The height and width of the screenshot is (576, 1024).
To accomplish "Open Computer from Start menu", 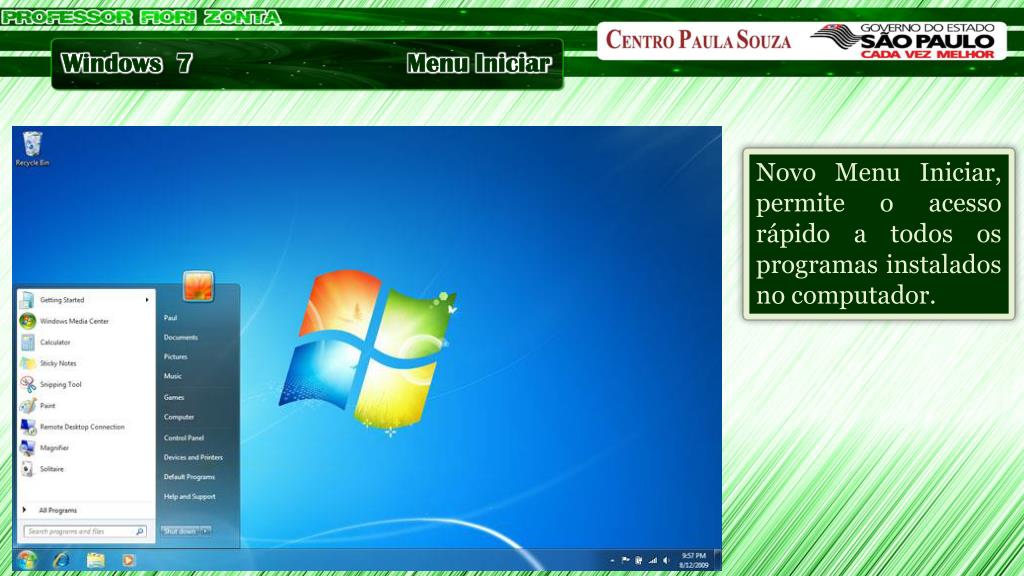I will pyautogui.click(x=179, y=417).
